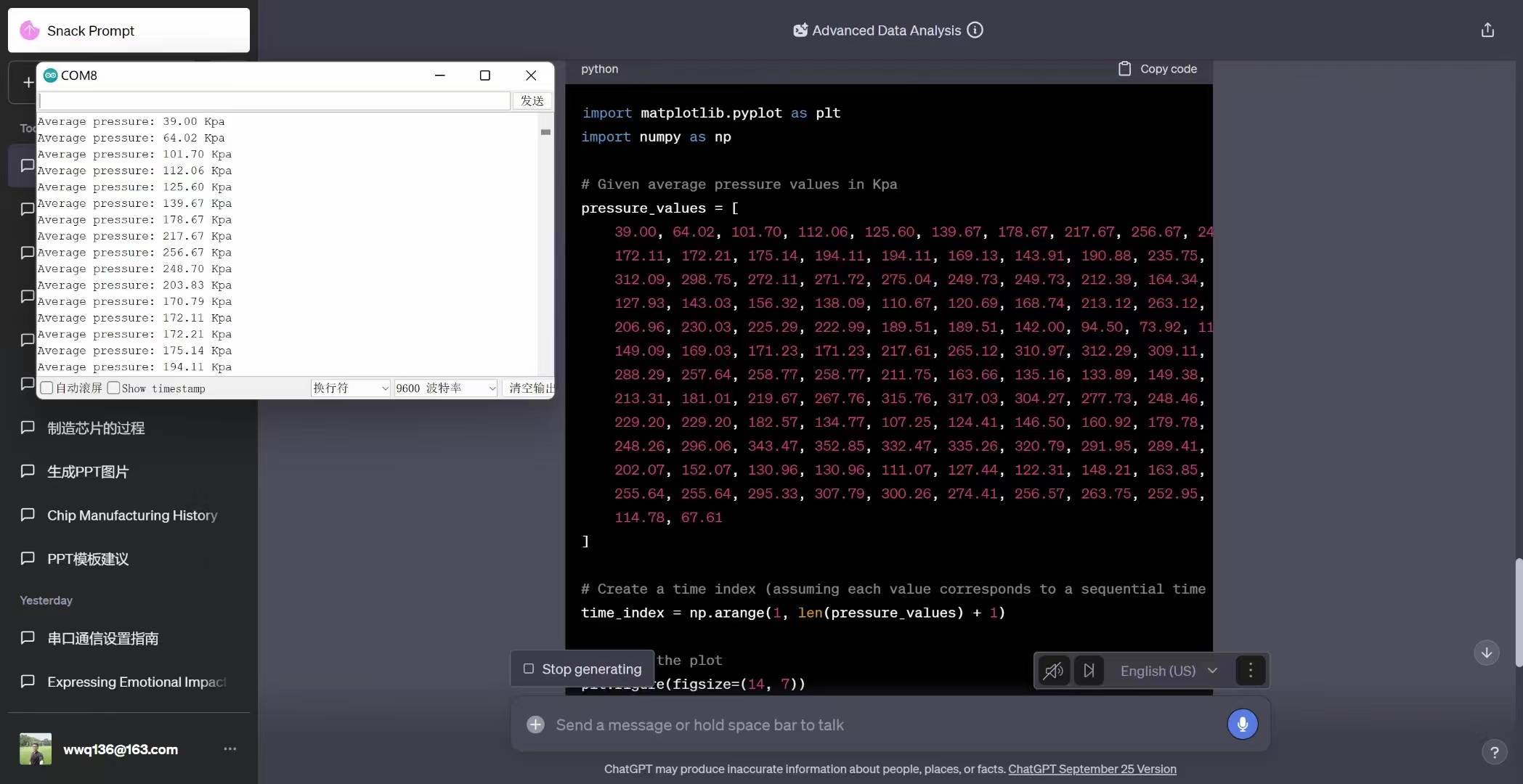The width and height of the screenshot is (1523, 784).
Task: Open the 换行符 line ending dropdown
Action: point(351,388)
